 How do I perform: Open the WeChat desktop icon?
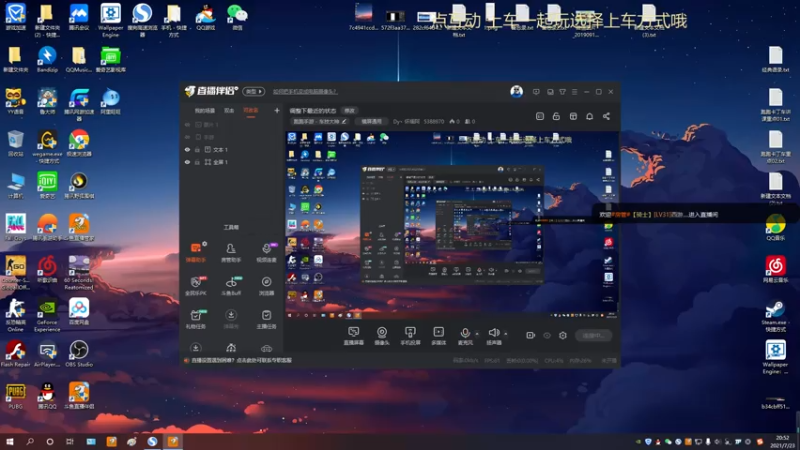pyautogui.click(x=237, y=17)
